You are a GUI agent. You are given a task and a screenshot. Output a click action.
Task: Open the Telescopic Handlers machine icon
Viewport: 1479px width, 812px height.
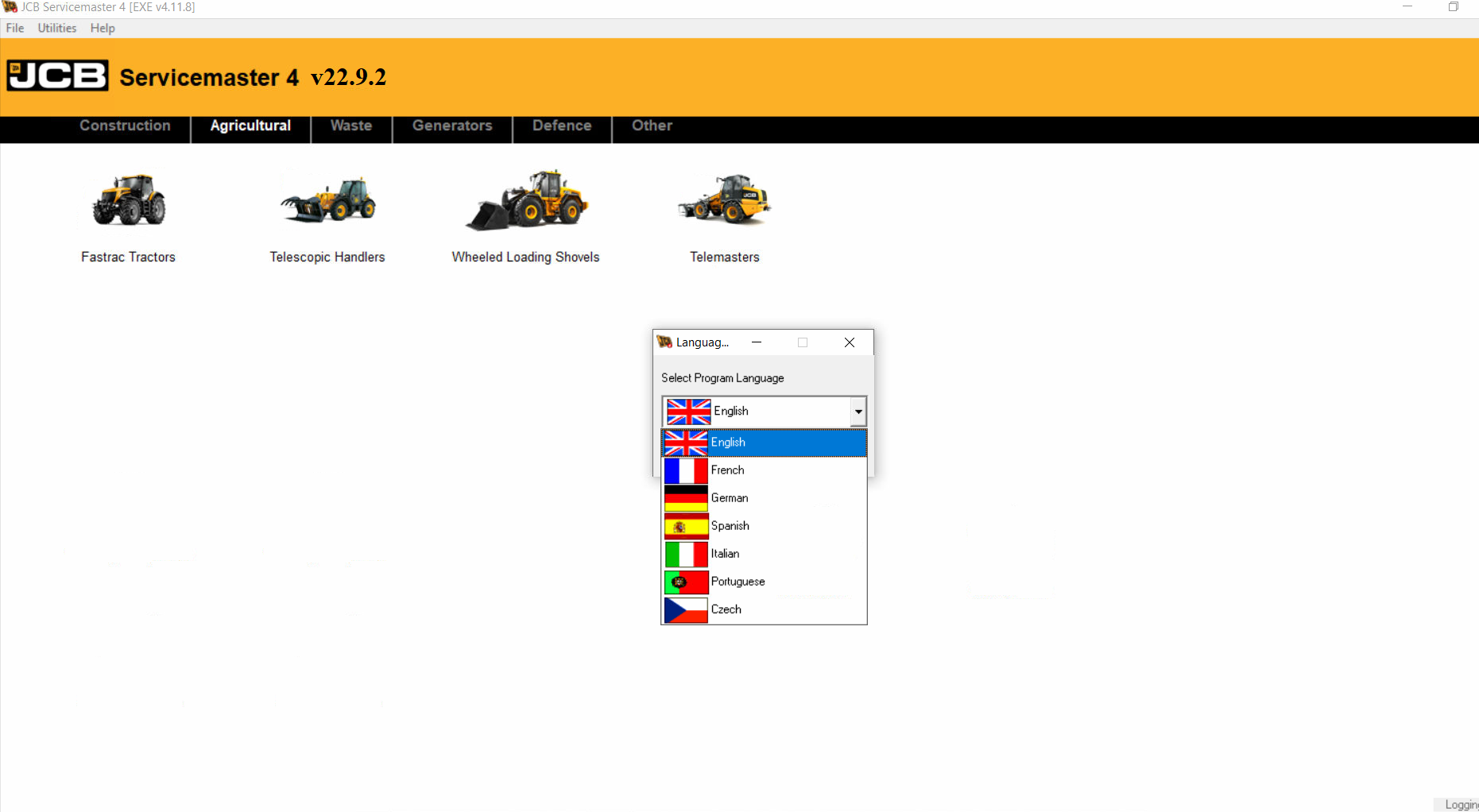(x=327, y=199)
